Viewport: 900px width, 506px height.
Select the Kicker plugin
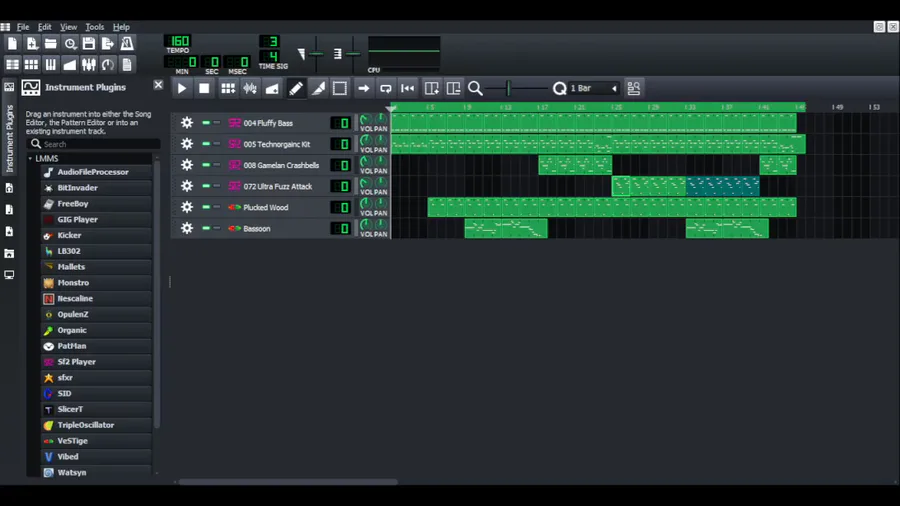(96, 235)
